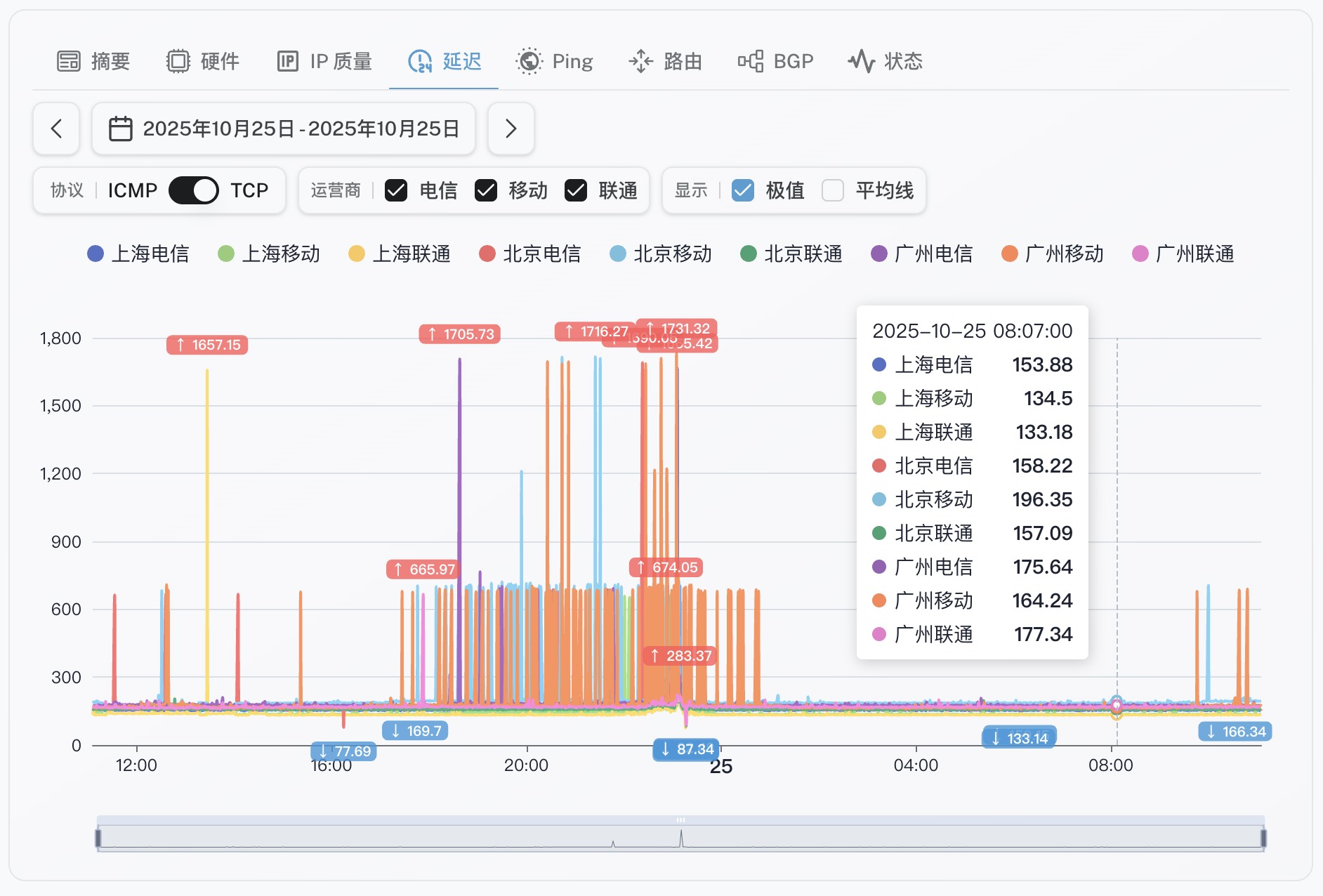Image resolution: width=1323 pixels, height=896 pixels.
Task: Toggle the ICMP/TCP protocol switch
Action: coord(194,190)
